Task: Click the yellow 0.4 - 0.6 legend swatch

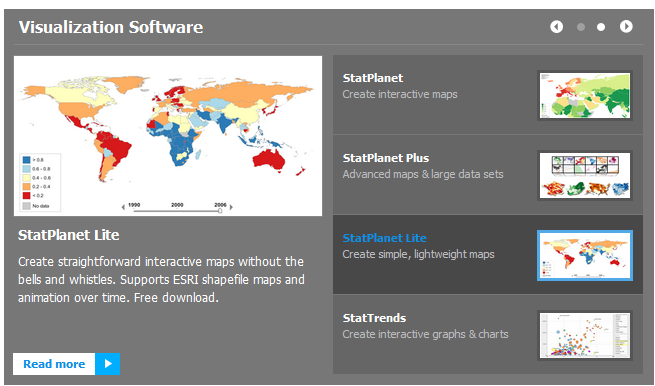Action: click(26, 178)
